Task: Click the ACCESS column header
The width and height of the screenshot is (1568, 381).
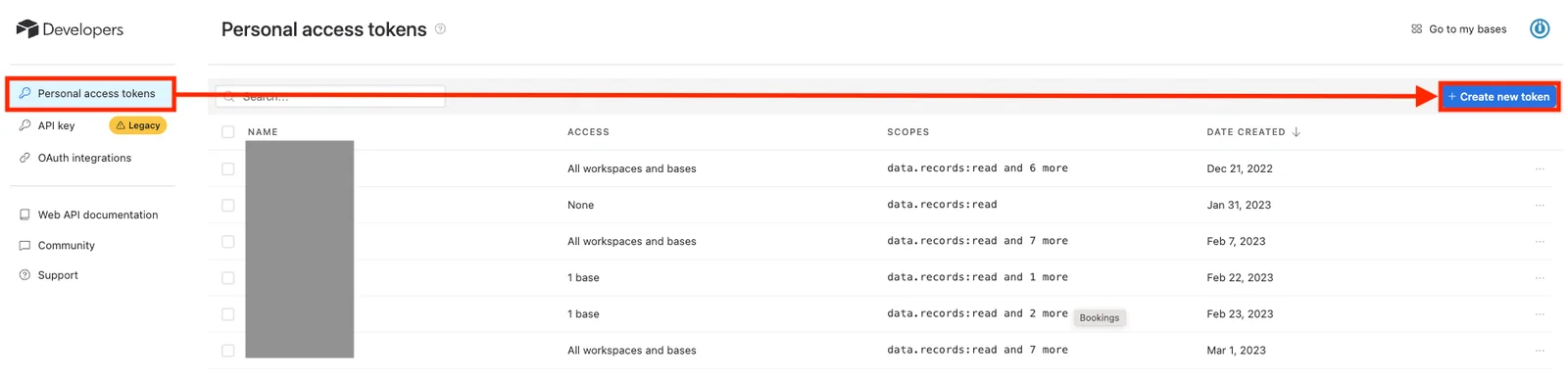Action: [x=588, y=132]
